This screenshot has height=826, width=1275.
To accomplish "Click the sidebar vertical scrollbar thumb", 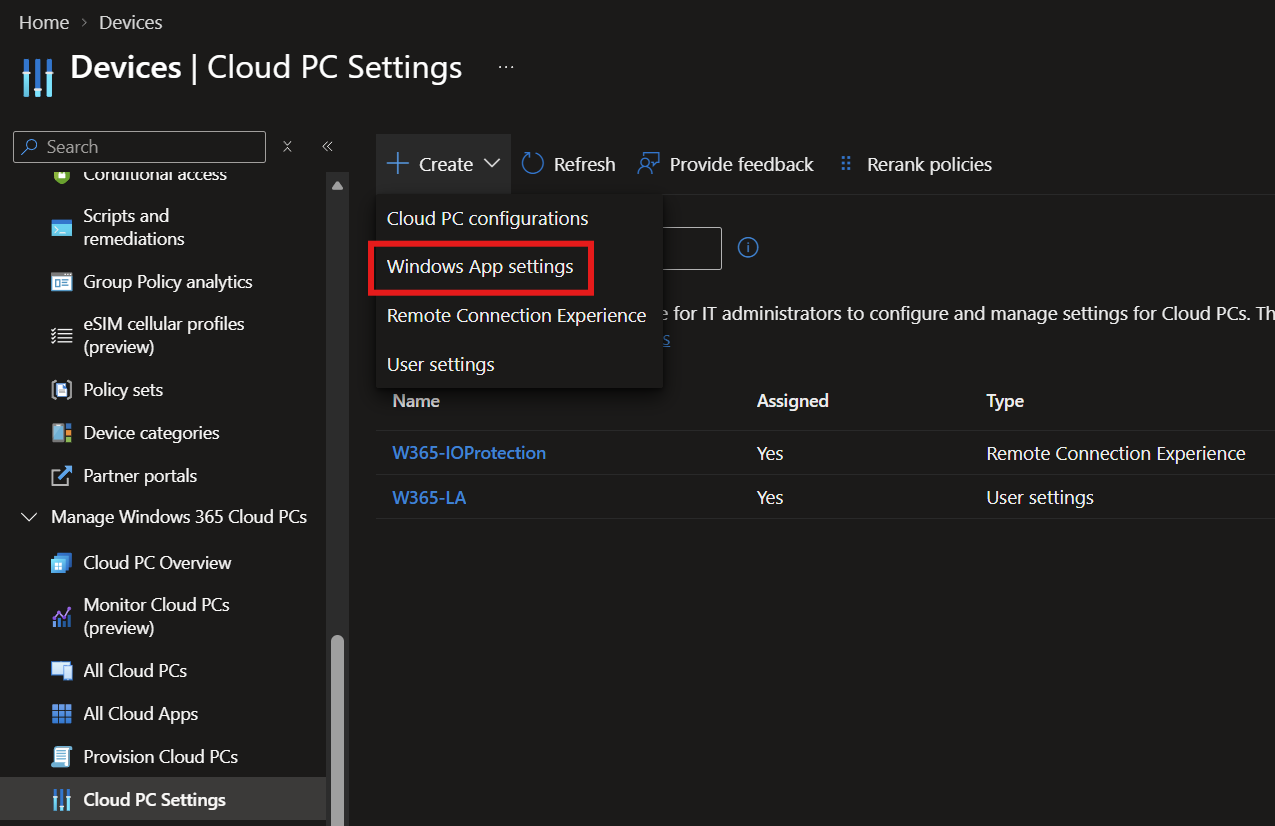I will pyautogui.click(x=337, y=730).
